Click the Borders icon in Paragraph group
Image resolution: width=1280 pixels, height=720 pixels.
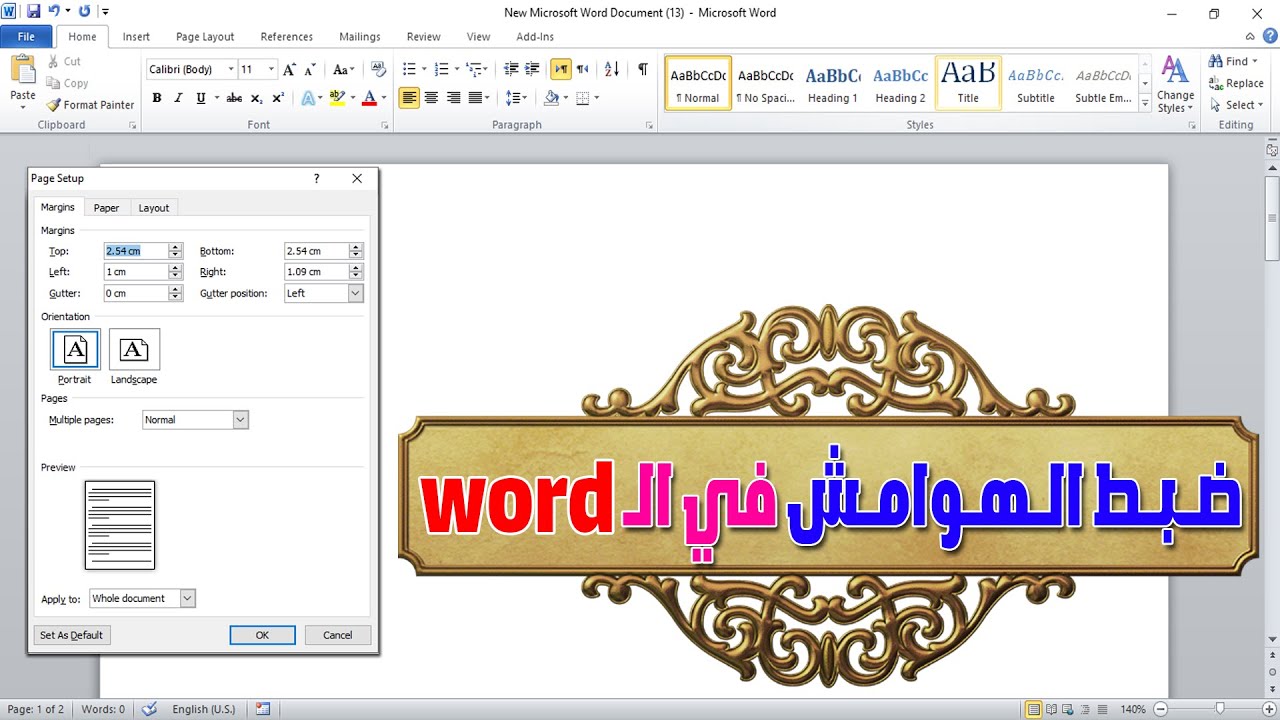click(x=582, y=98)
